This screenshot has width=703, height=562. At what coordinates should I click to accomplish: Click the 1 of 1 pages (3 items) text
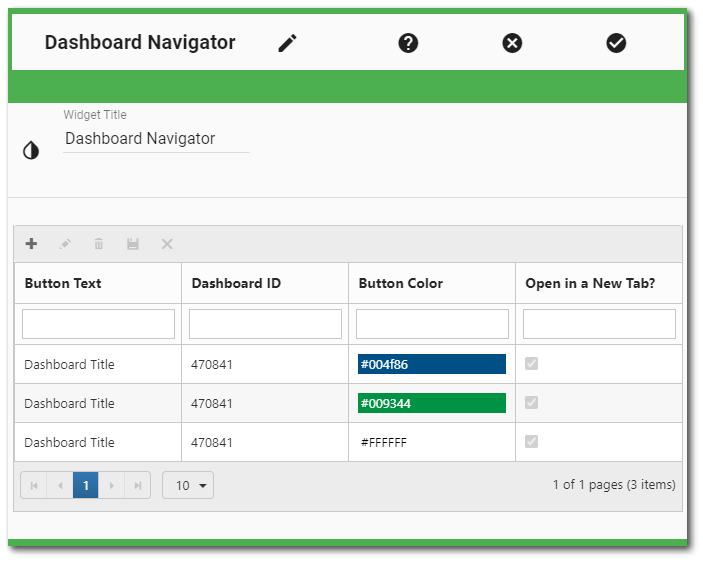[x=614, y=485]
